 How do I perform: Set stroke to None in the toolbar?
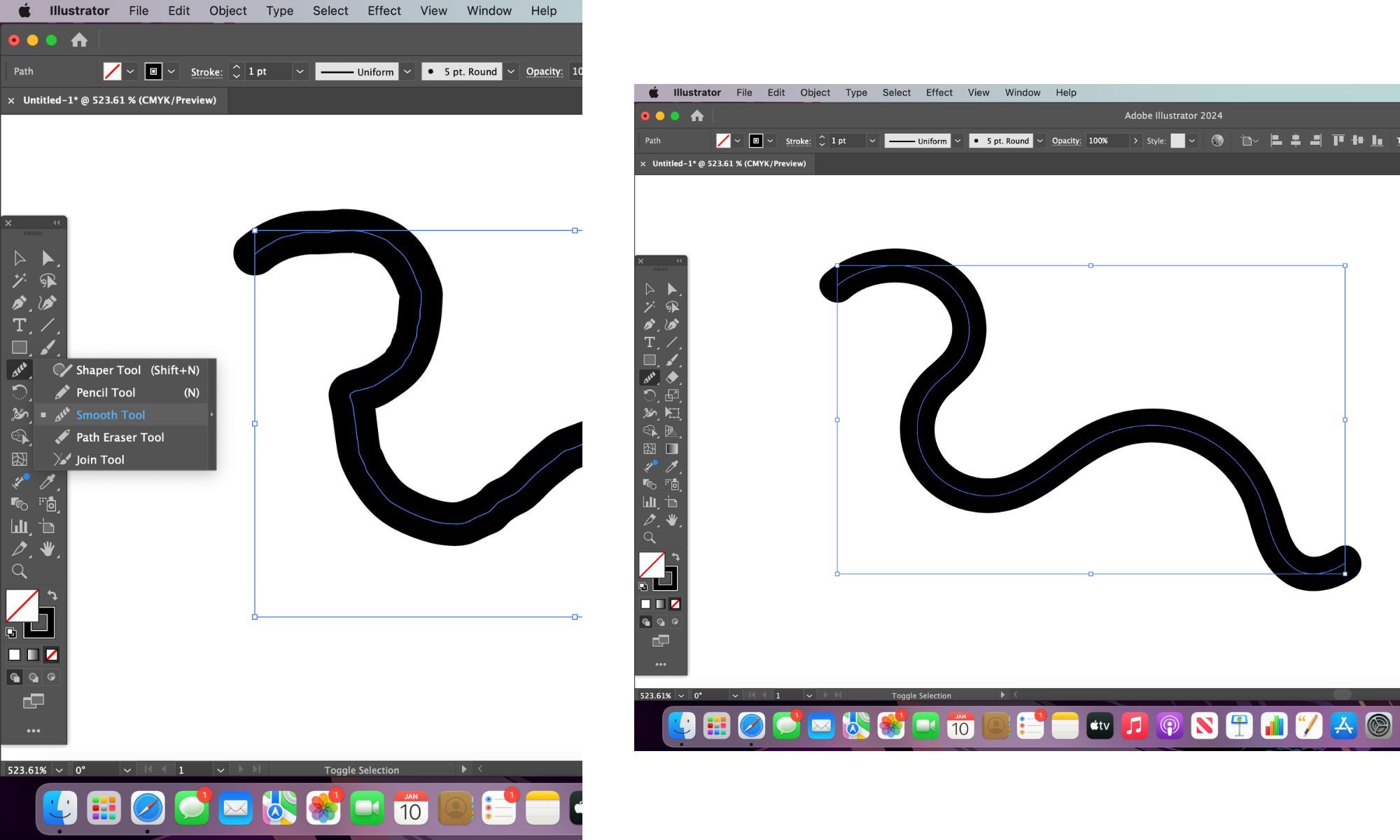(x=51, y=655)
